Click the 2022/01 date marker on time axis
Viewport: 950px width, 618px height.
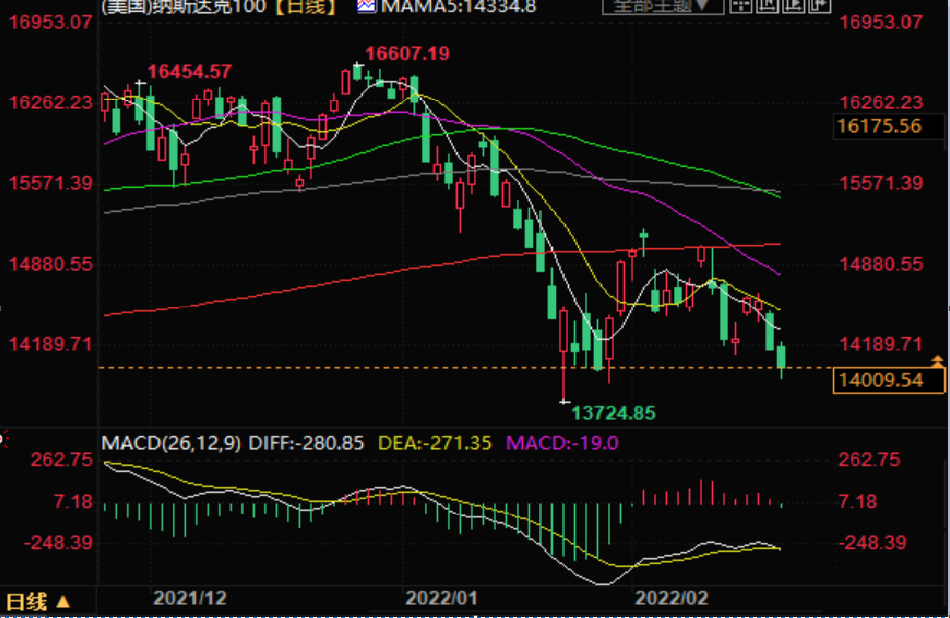pyautogui.click(x=440, y=598)
